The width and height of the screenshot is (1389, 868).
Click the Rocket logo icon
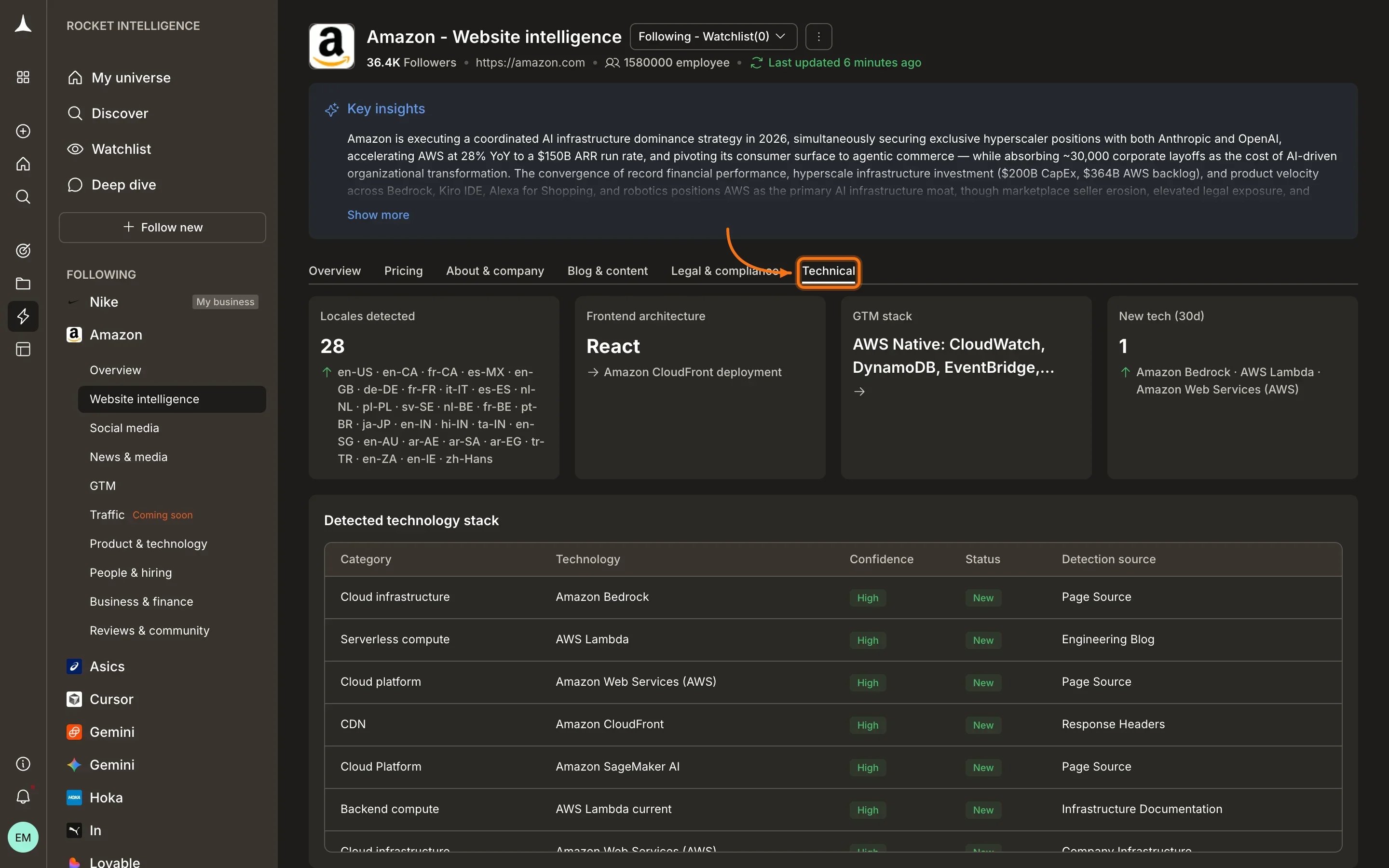23,24
